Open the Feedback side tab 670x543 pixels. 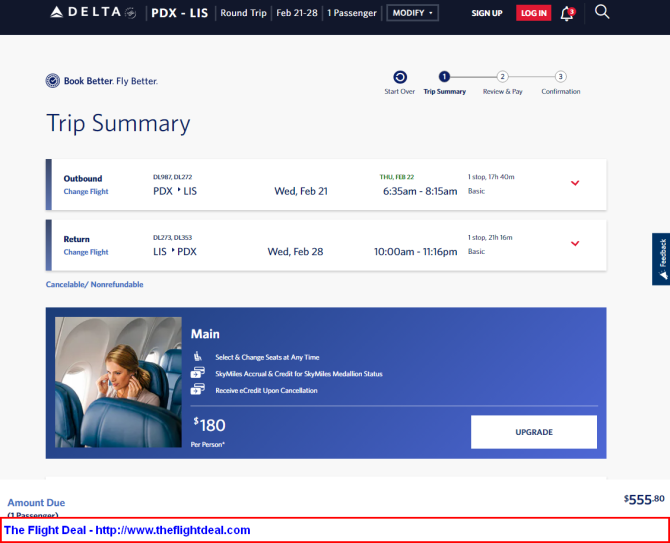(661, 259)
